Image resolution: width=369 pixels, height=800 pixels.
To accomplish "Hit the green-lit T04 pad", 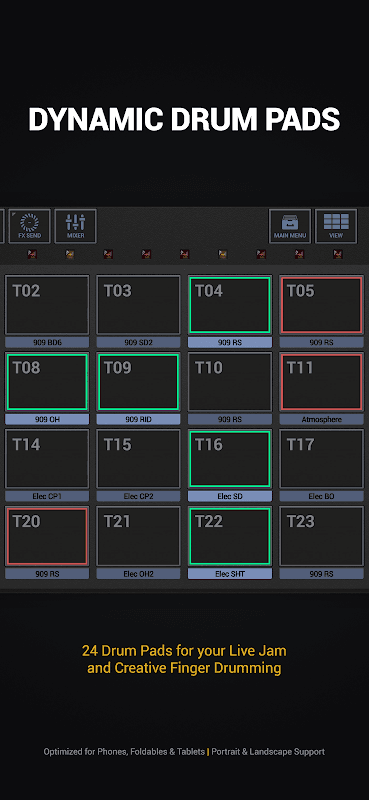I will click(230, 305).
